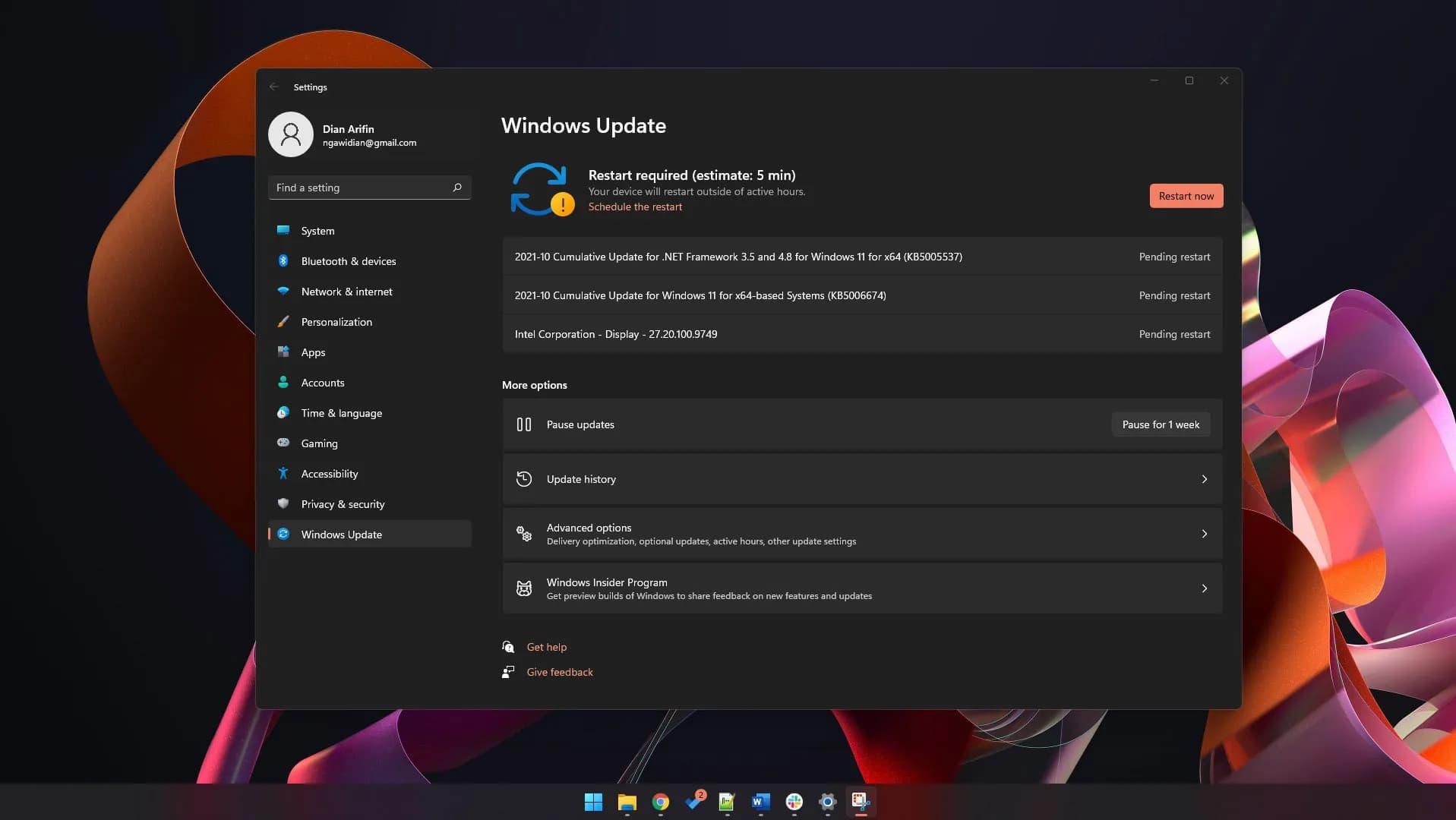The height and width of the screenshot is (820, 1456).
Task: Open the Get help link
Action: [x=546, y=647]
